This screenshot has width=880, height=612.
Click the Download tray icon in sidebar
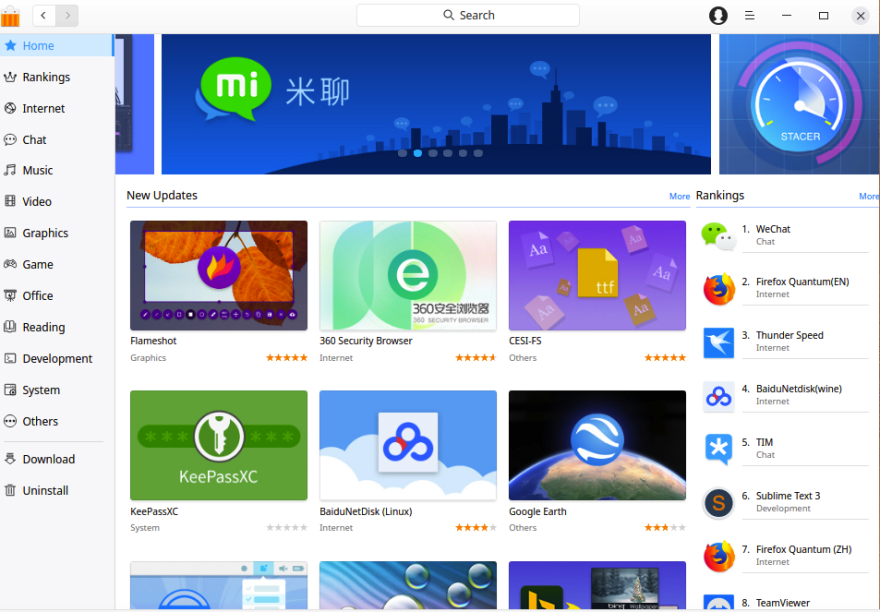pos(10,459)
